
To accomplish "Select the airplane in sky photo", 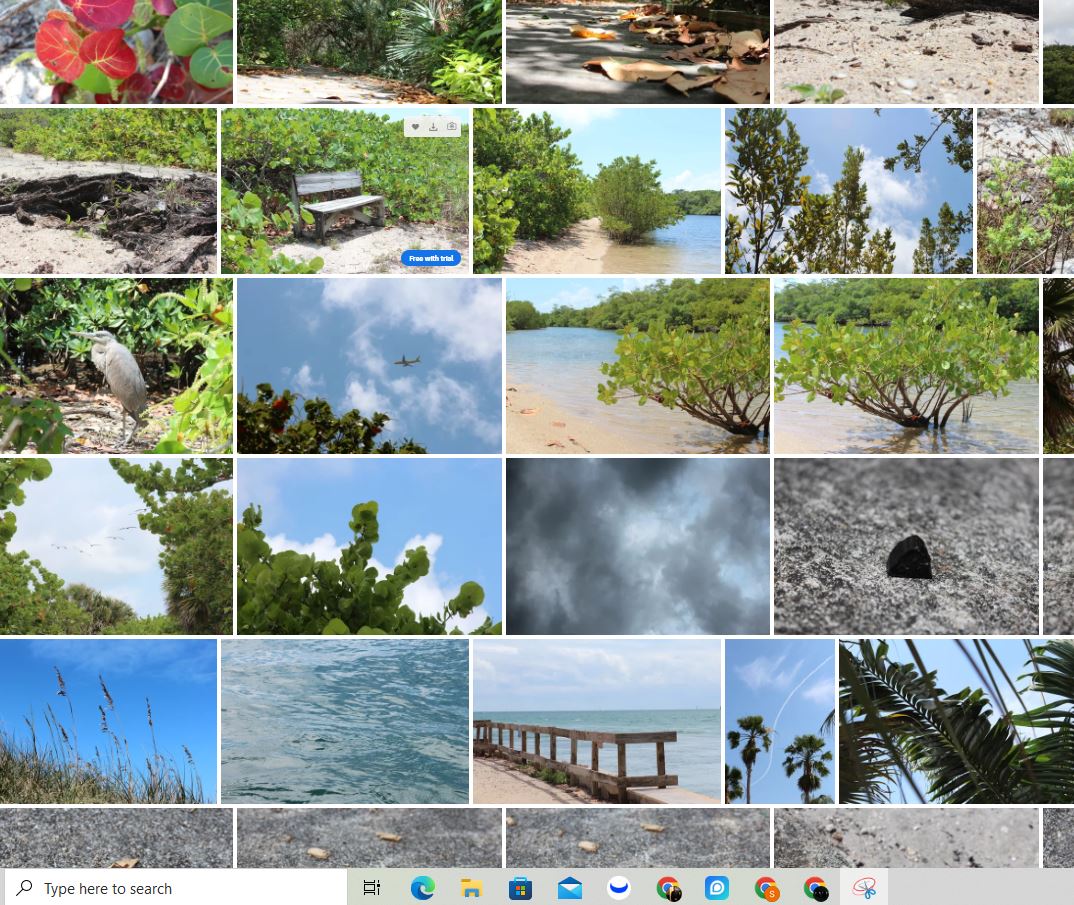I will (369, 366).
